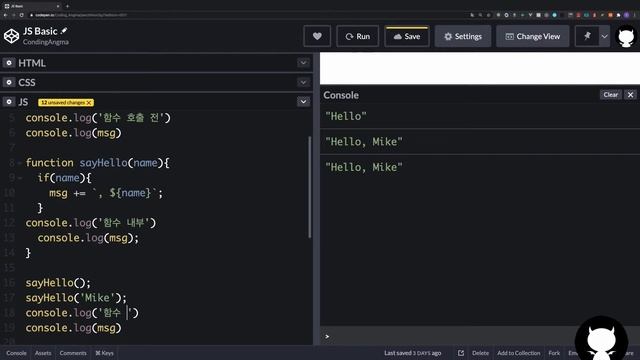Click the CodePen logo icon
This screenshot has height=360, width=640.
pyautogui.click(x=11, y=36)
